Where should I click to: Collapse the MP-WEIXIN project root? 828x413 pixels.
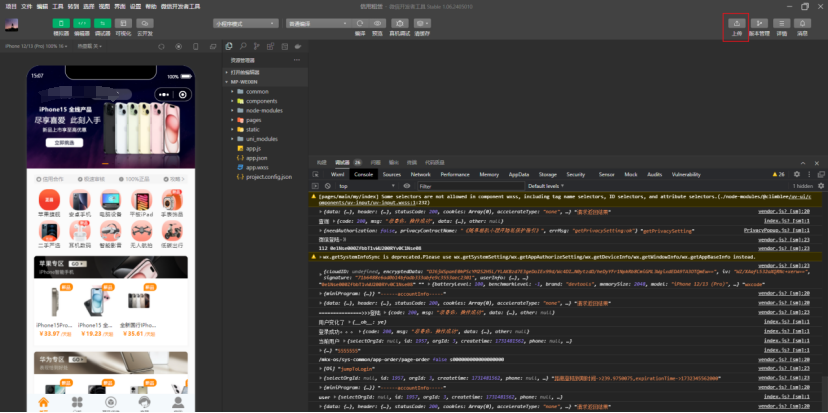(266, 82)
